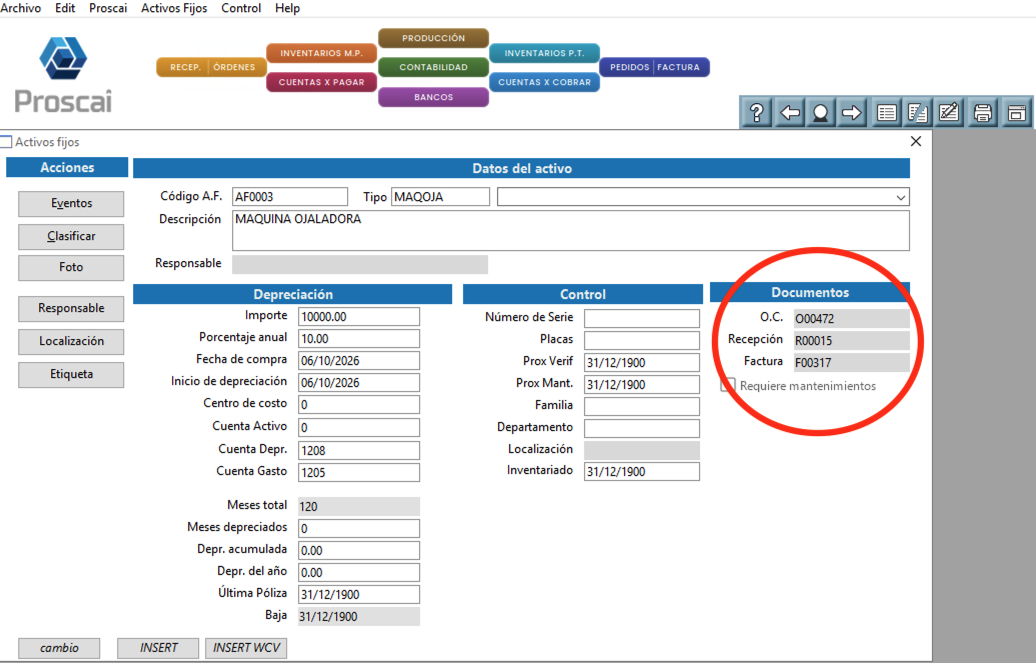This screenshot has height=663, width=1036.
Task: Click the INSERT WCV button
Action: pos(246,648)
